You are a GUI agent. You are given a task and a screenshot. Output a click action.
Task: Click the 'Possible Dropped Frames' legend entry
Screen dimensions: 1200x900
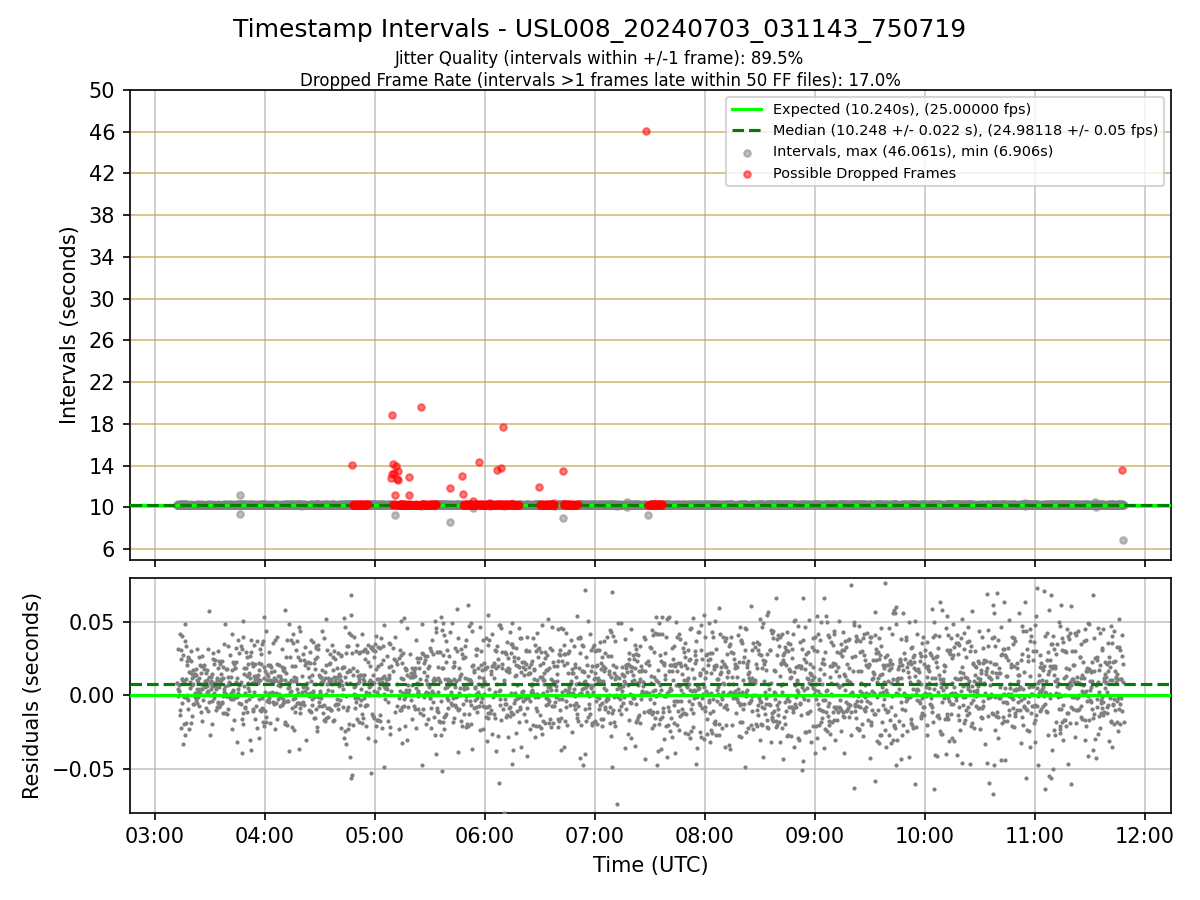[864, 173]
